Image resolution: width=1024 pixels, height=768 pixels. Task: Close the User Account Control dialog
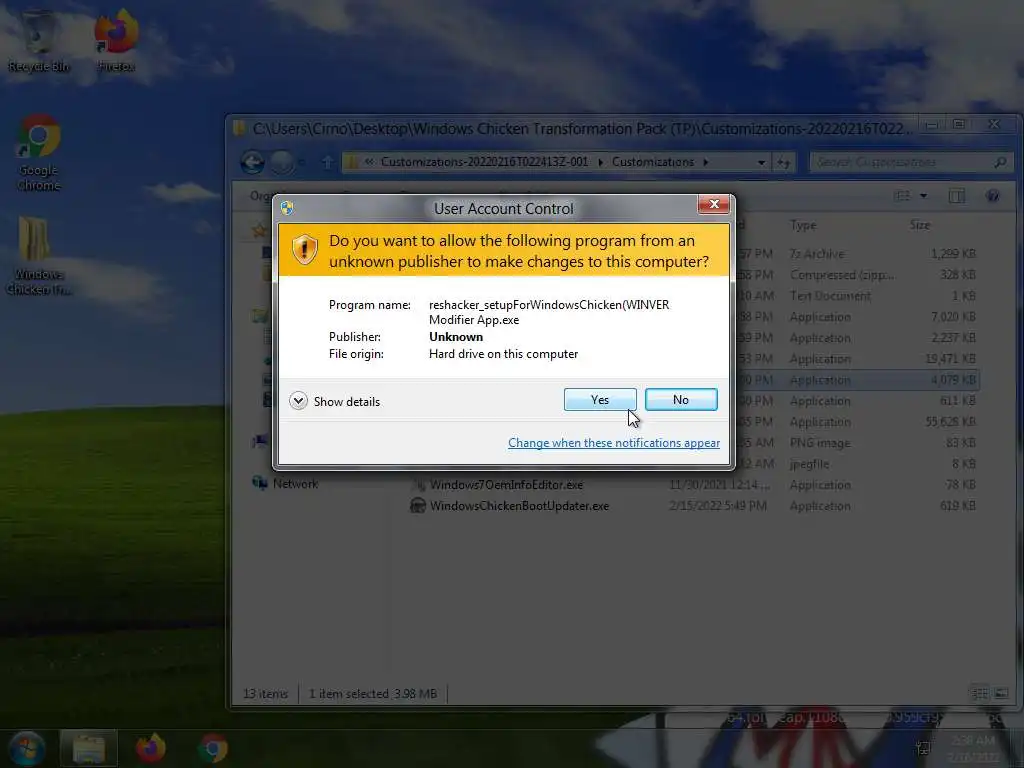714,204
